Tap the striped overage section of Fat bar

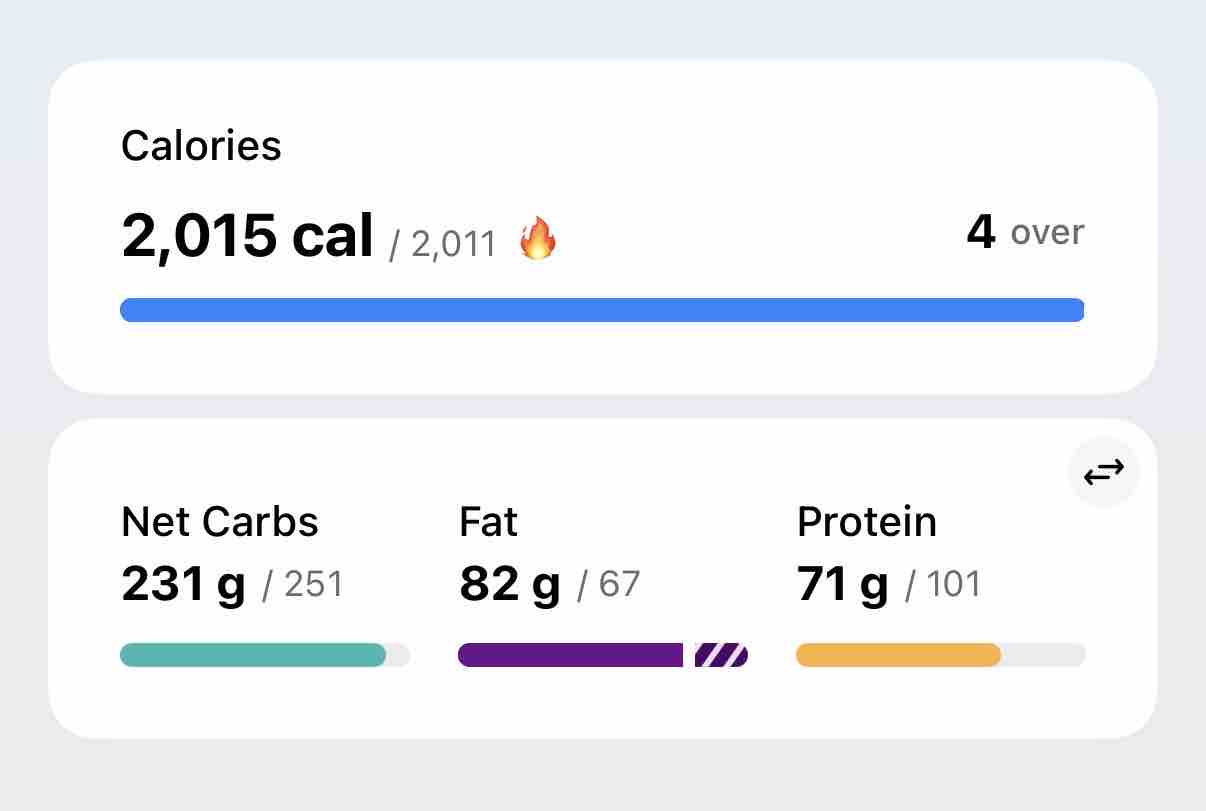pyautogui.click(x=721, y=655)
